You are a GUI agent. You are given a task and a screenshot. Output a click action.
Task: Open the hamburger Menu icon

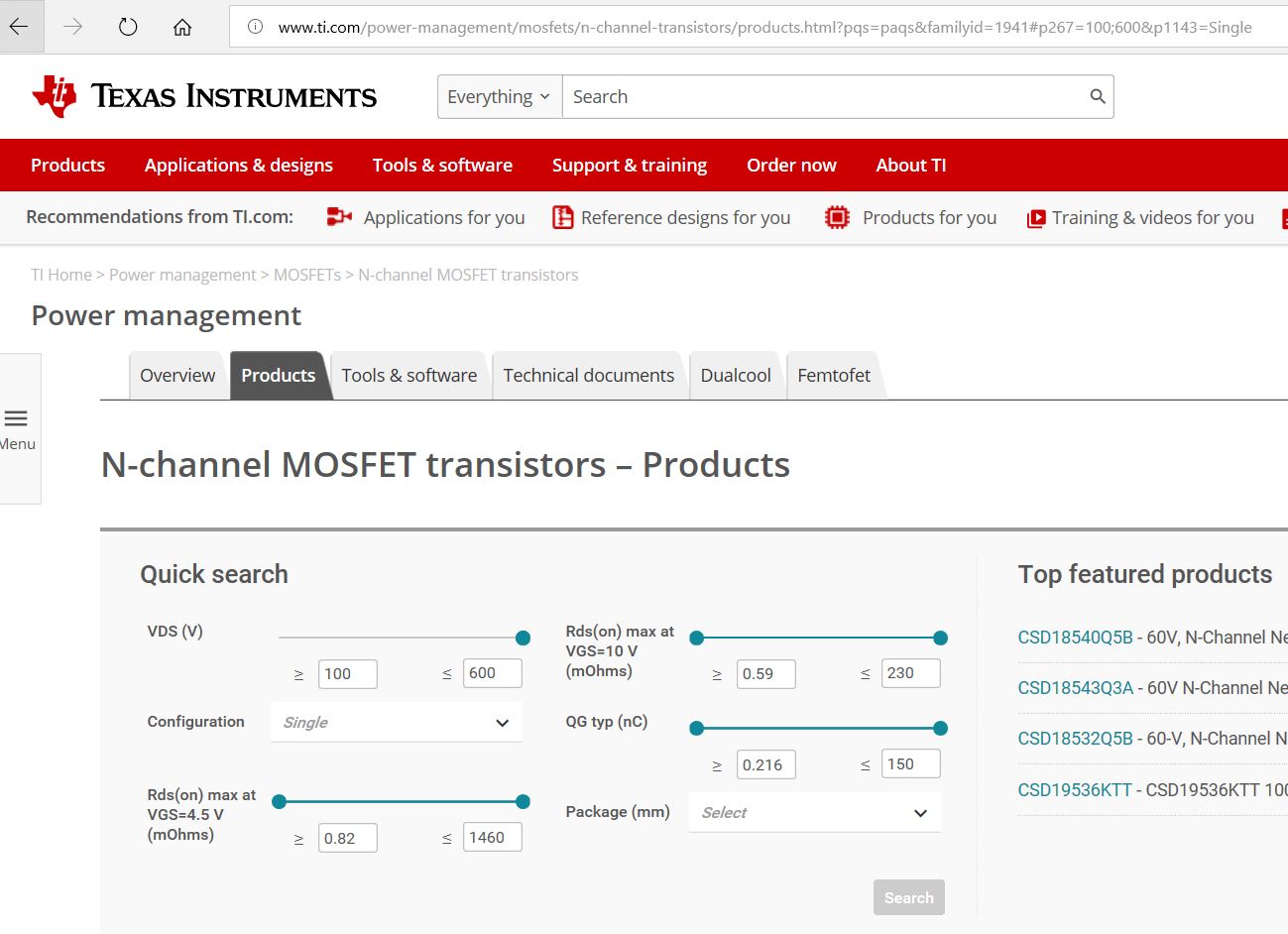(x=17, y=418)
